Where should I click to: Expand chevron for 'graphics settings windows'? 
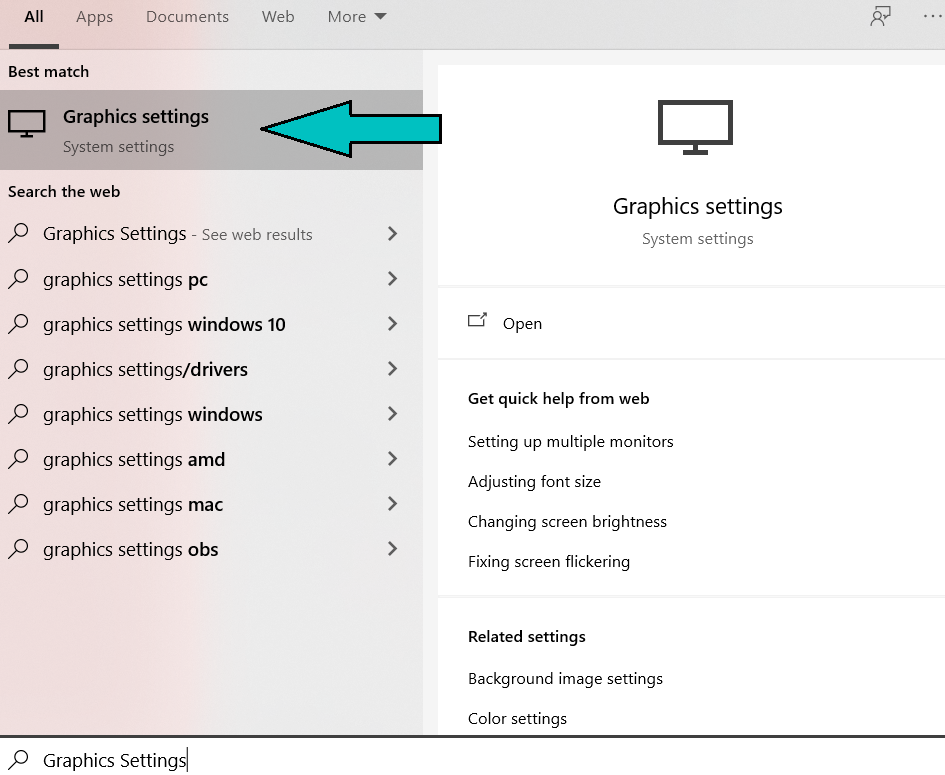click(x=392, y=414)
